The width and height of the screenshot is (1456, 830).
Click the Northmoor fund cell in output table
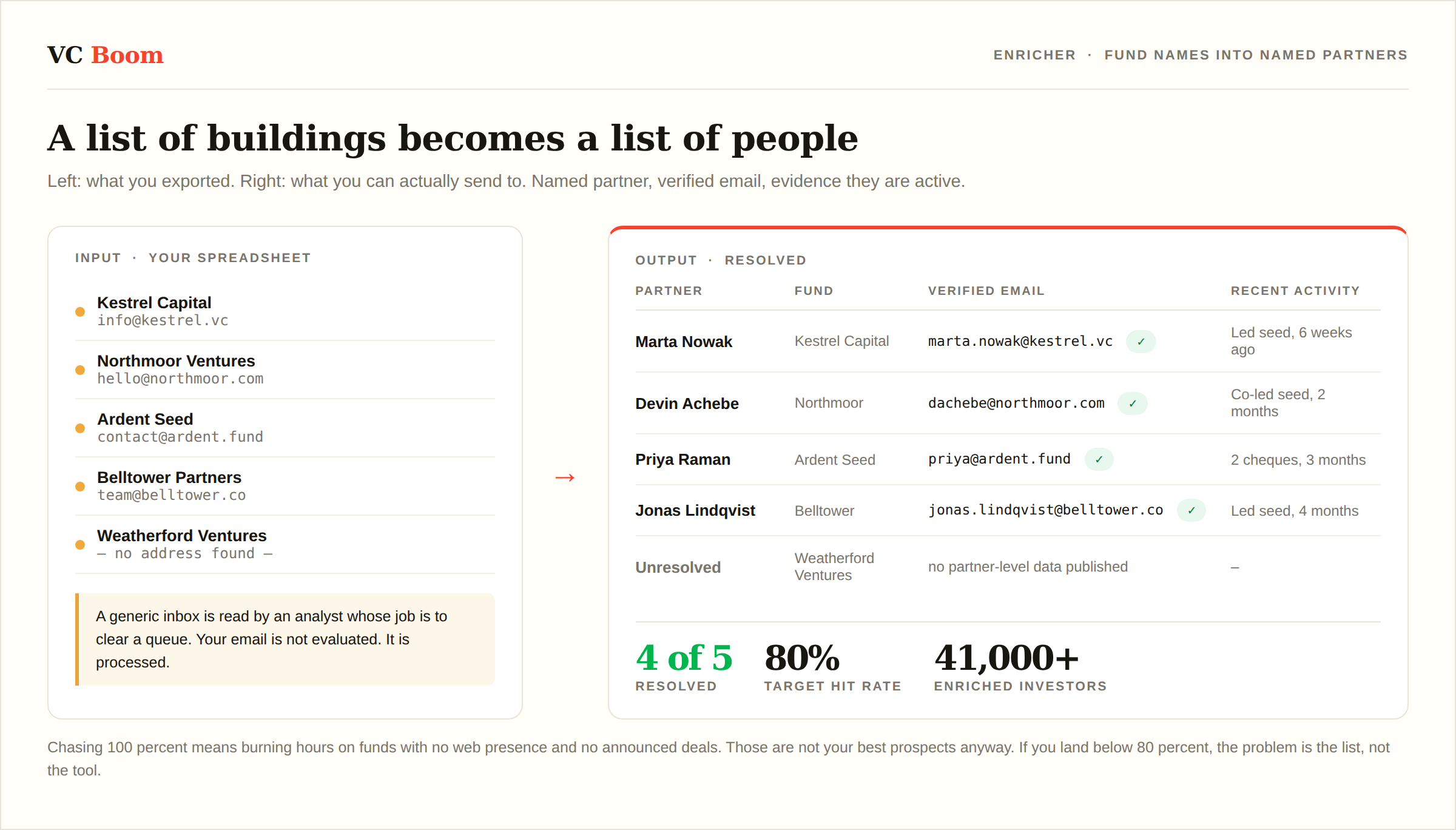[x=829, y=403]
